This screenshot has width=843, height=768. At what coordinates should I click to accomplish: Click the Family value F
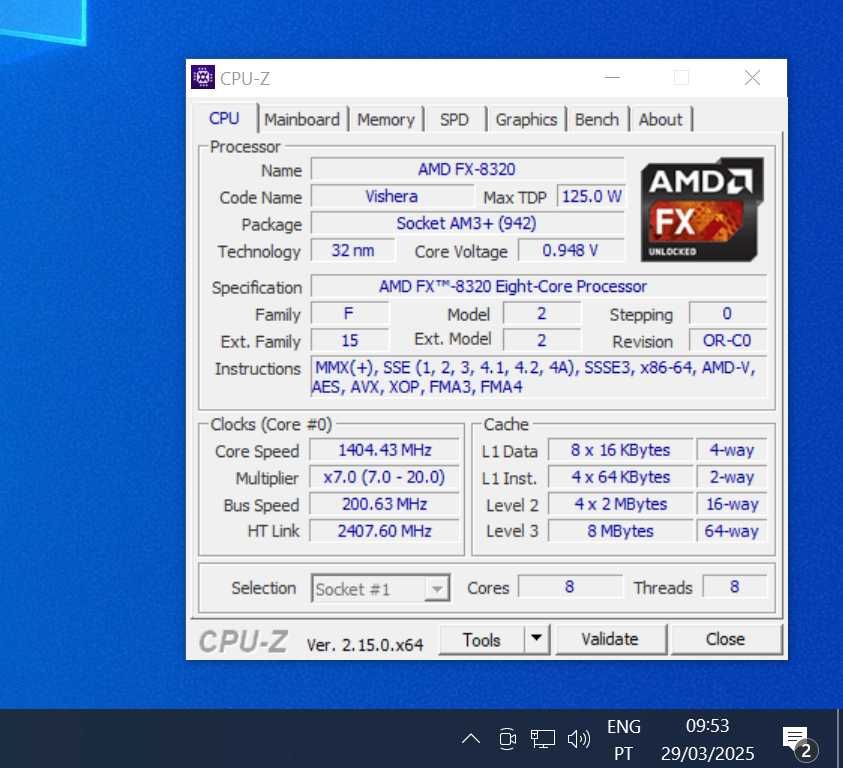pos(349,313)
